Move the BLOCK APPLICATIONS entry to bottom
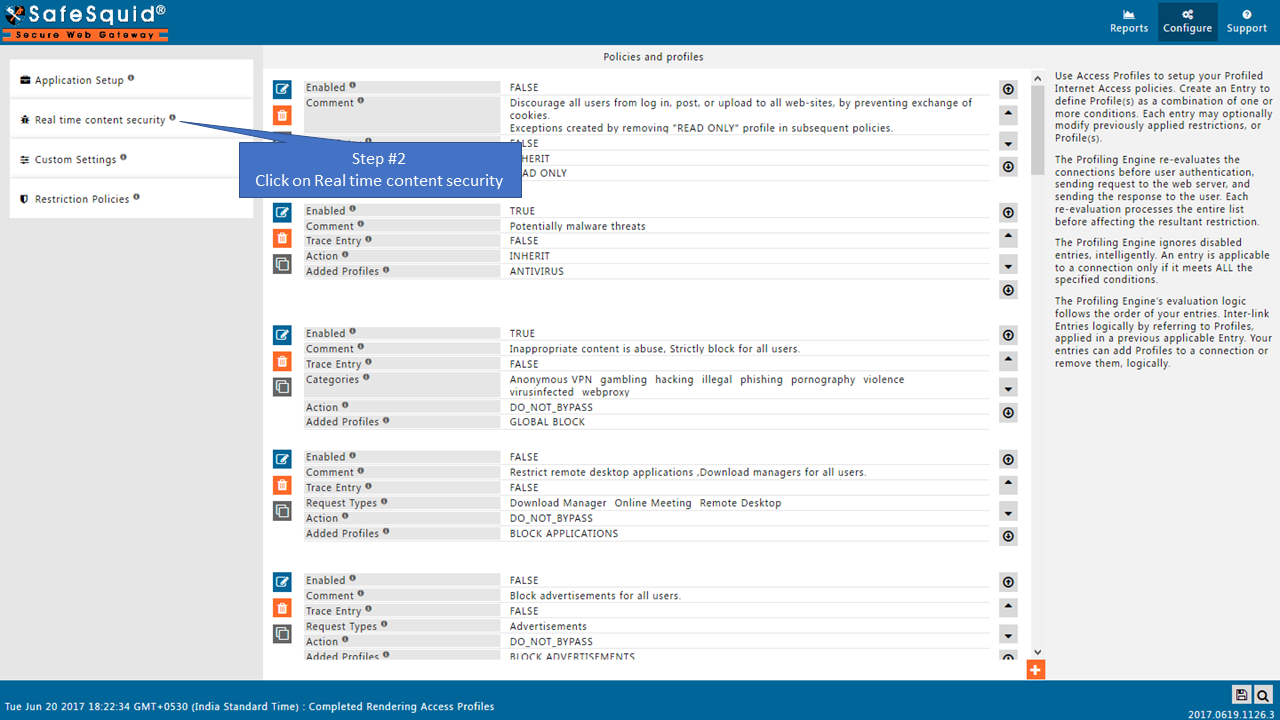 [1008, 537]
